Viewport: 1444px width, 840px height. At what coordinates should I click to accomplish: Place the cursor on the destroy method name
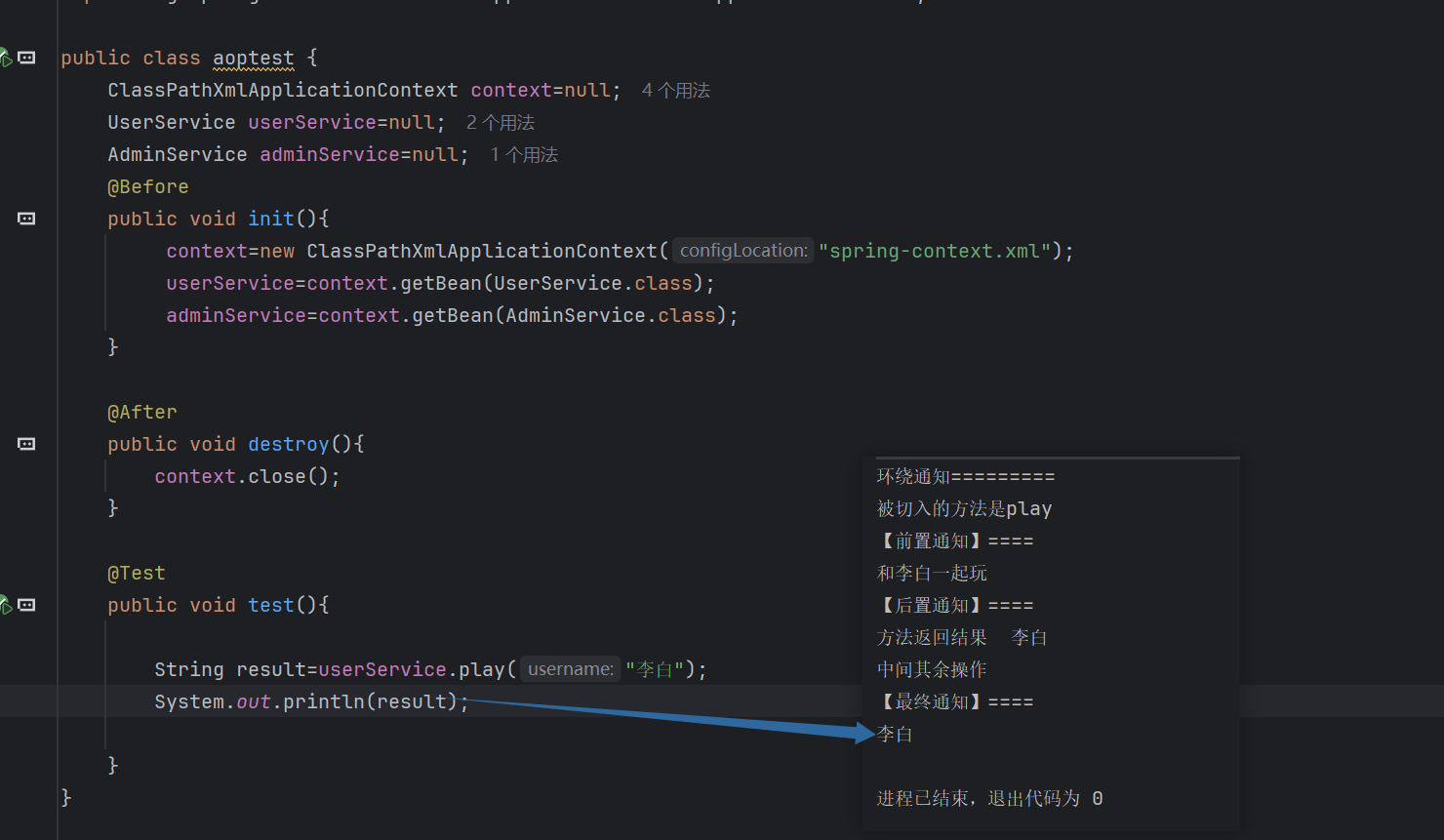pos(288,444)
